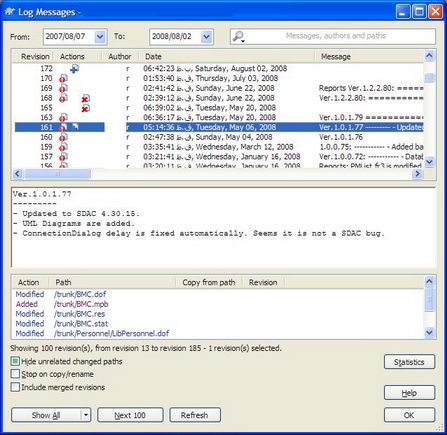Click the magnifier search filter icon

[238, 36]
